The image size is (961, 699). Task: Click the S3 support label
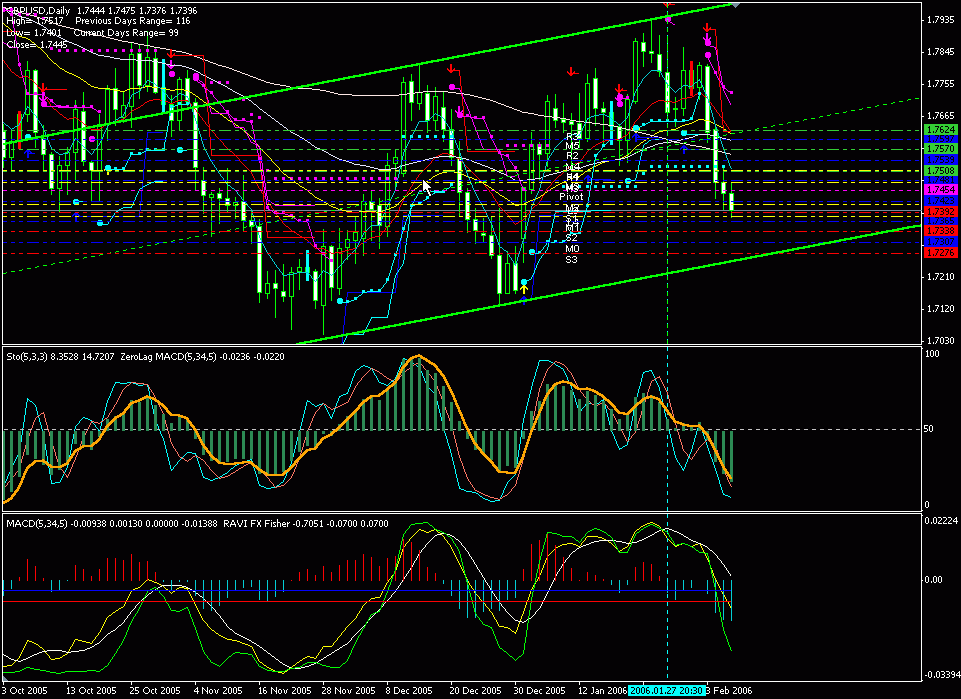click(x=572, y=260)
